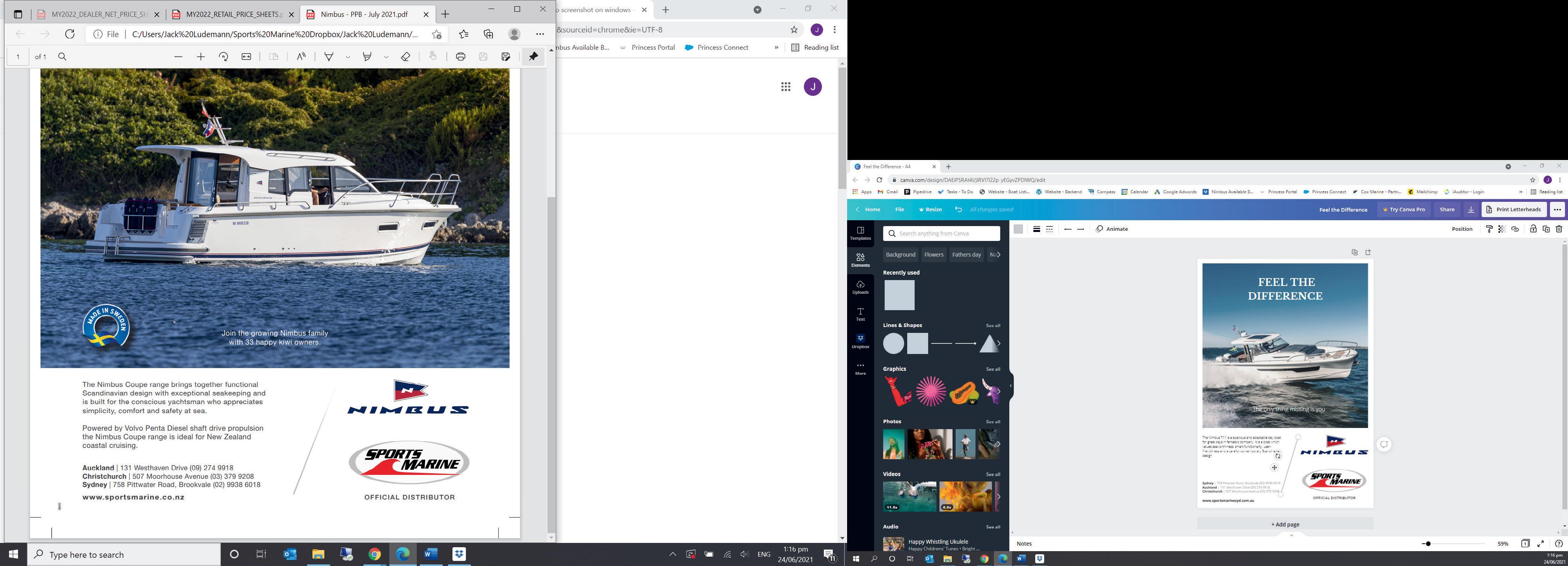Toggle fit to width in PDF viewer
This screenshot has width=1568, height=566.
[x=246, y=57]
